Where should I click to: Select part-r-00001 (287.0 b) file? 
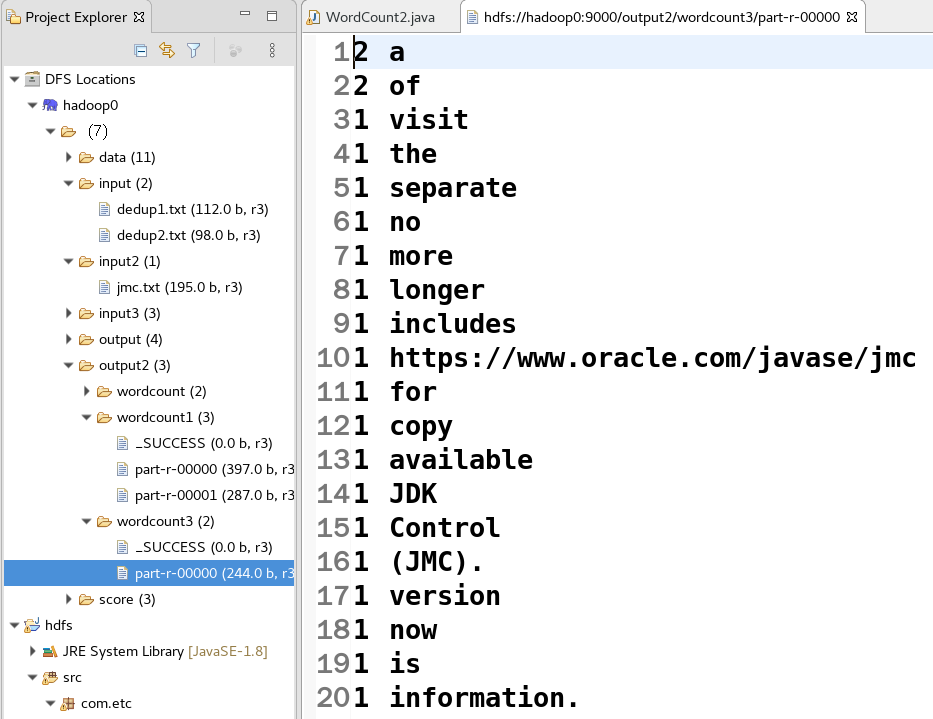pos(214,495)
